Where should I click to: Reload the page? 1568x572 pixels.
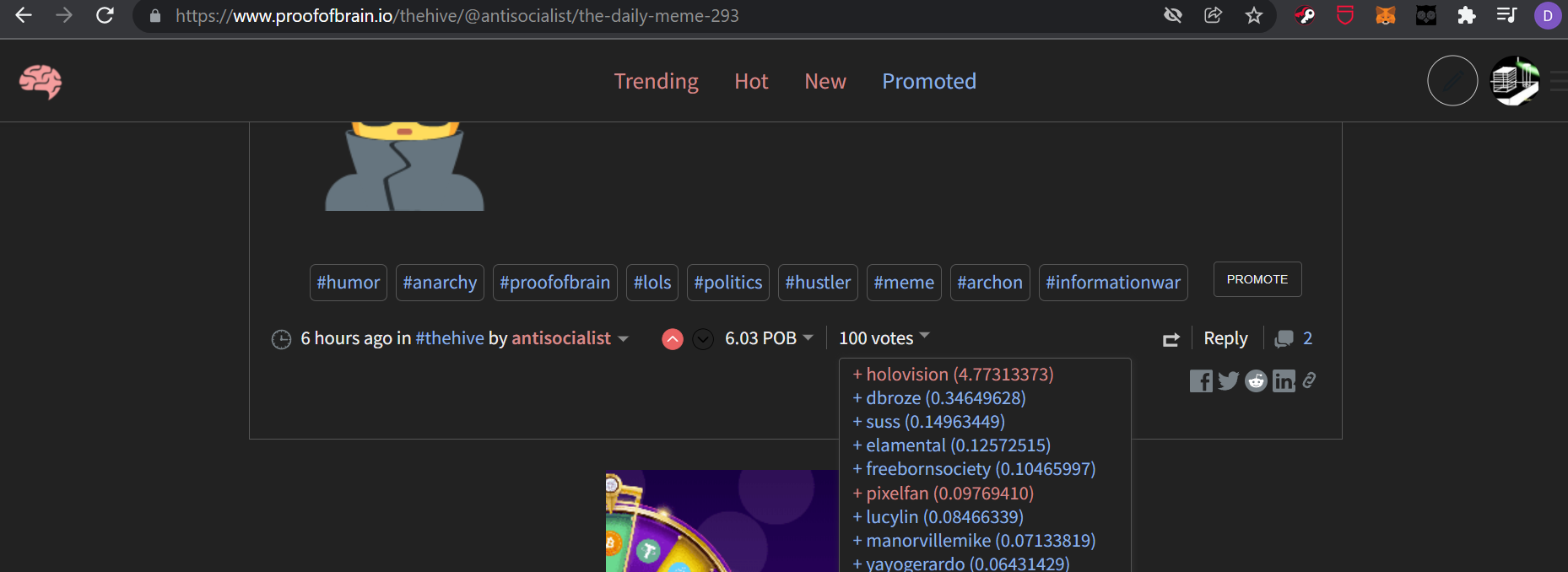[x=105, y=15]
